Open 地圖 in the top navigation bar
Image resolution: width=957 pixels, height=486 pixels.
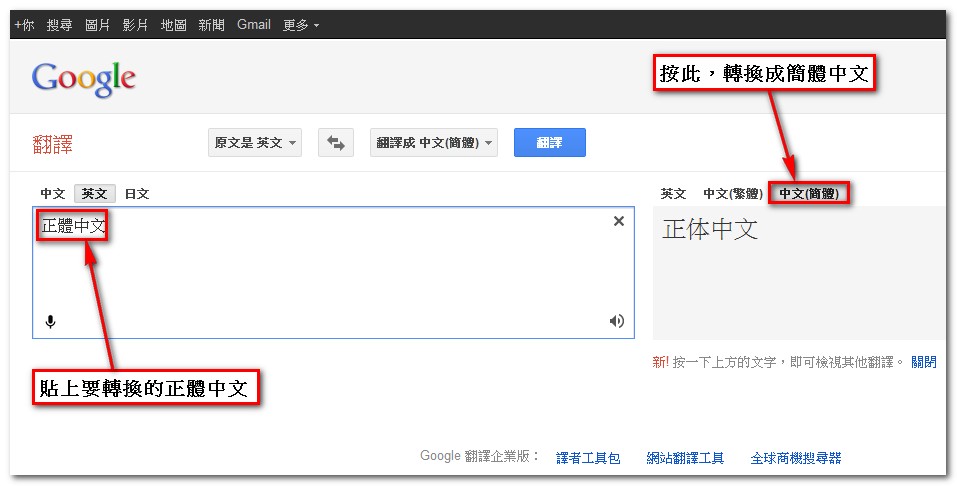pyautogui.click(x=174, y=24)
